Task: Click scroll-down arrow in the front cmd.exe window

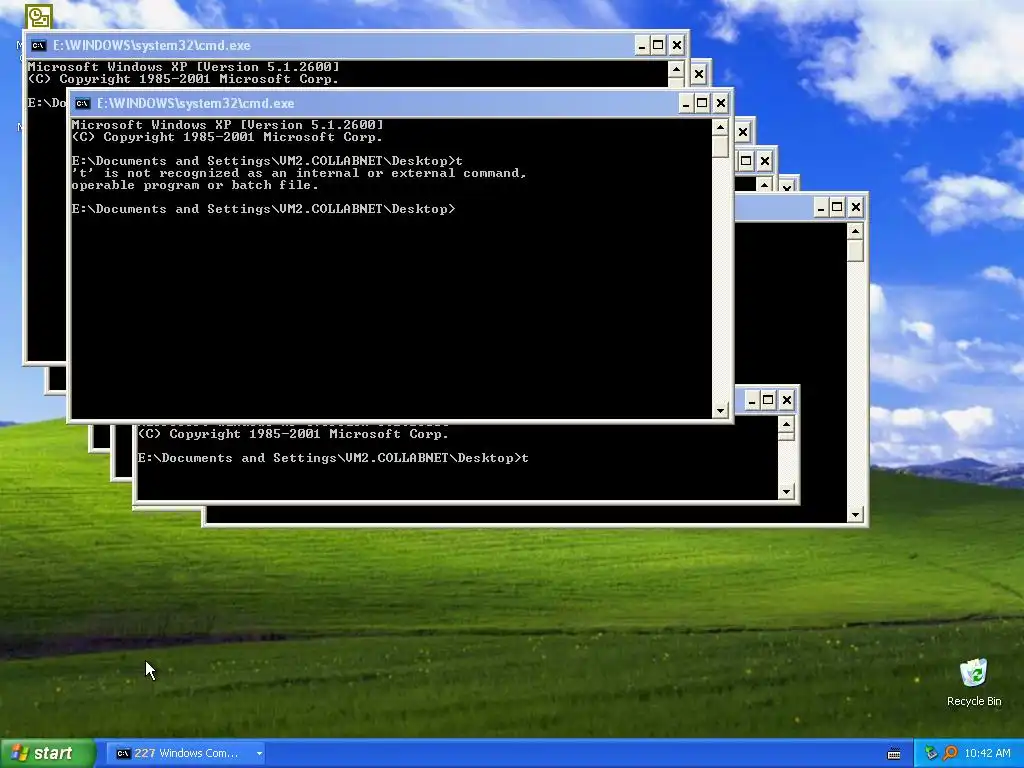Action: pyautogui.click(x=720, y=410)
